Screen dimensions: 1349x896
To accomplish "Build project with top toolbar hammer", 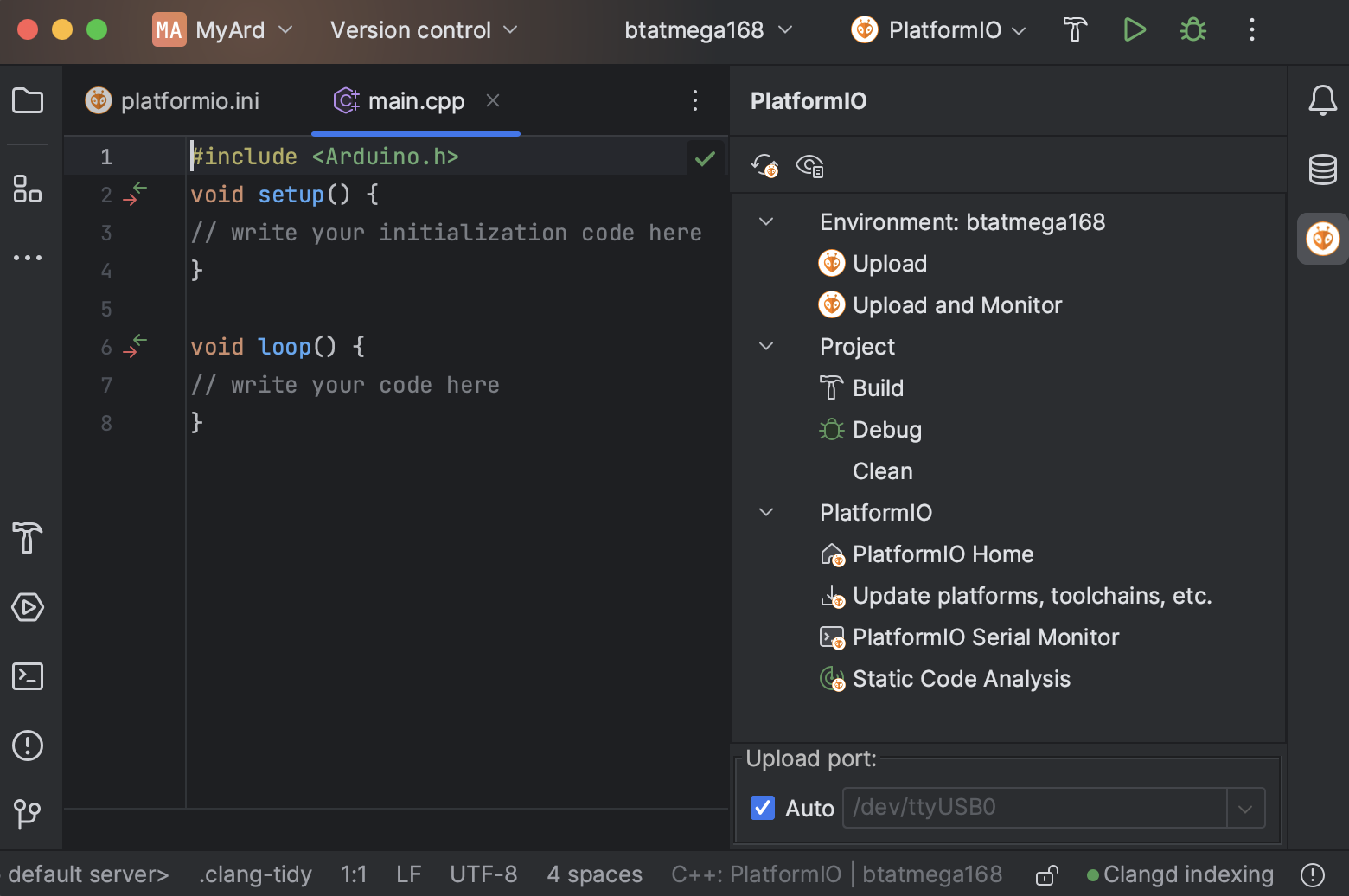I will 1075,30.
